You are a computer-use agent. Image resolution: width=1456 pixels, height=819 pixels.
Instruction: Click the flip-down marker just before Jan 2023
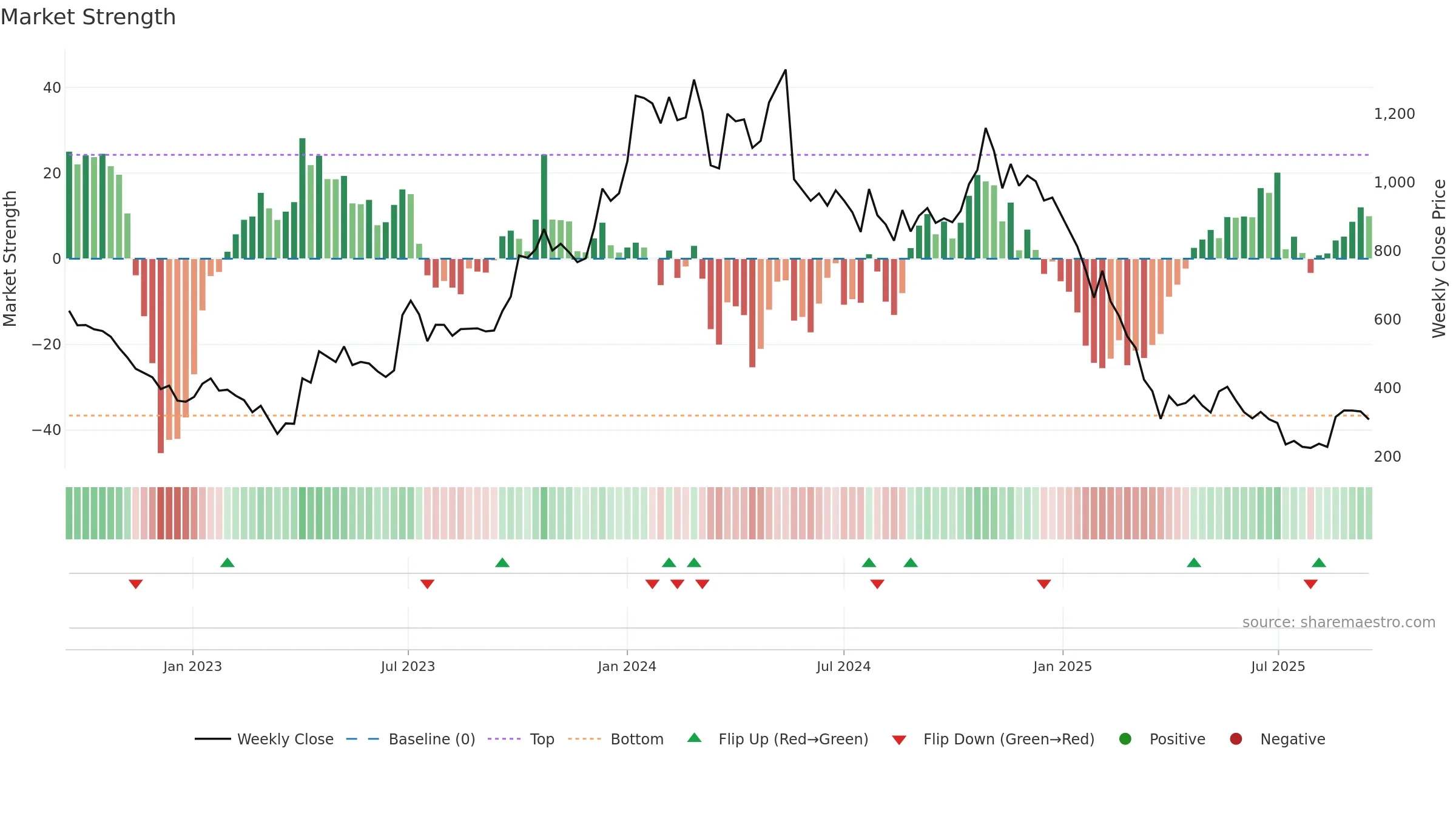click(x=136, y=584)
